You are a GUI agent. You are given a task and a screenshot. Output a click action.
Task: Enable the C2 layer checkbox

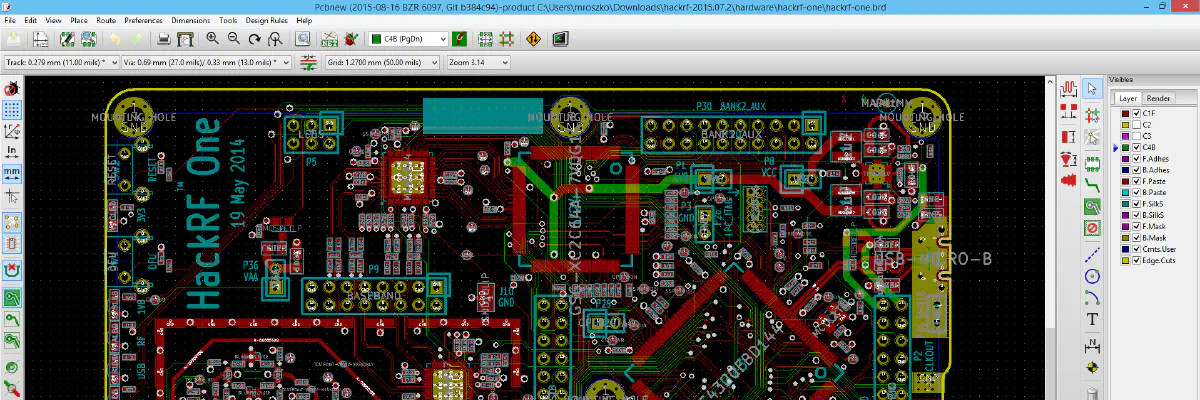pyautogui.click(x=1136, y=125)
